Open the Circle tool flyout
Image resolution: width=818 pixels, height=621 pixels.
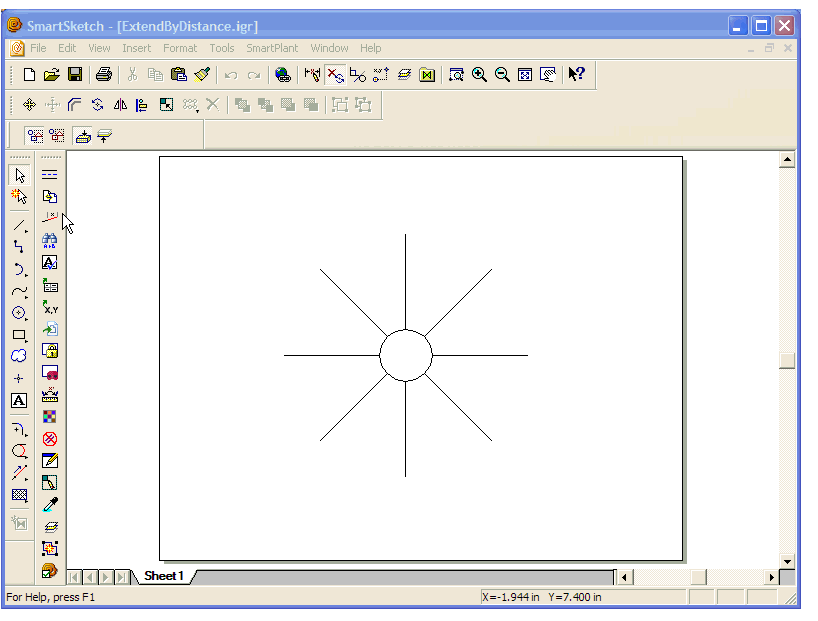[19, 313]
